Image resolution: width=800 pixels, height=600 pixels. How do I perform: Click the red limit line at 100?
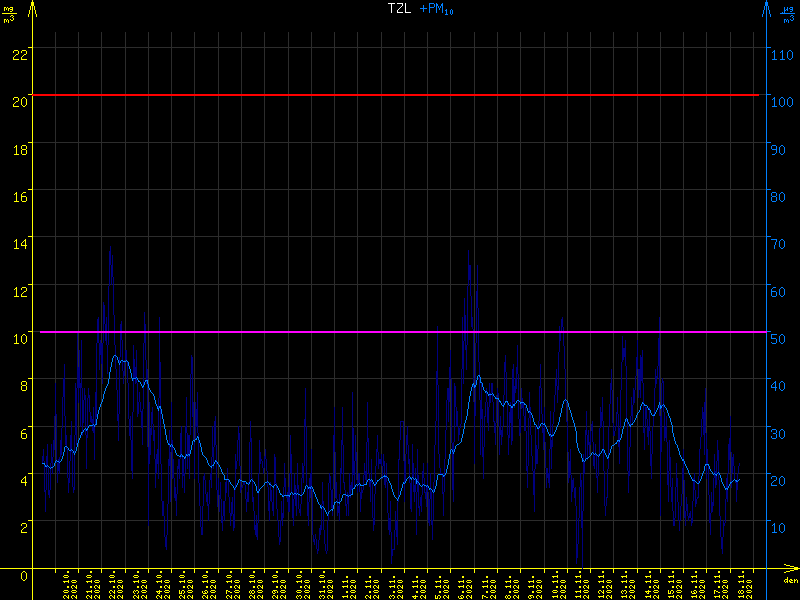[x=400, y=95]
